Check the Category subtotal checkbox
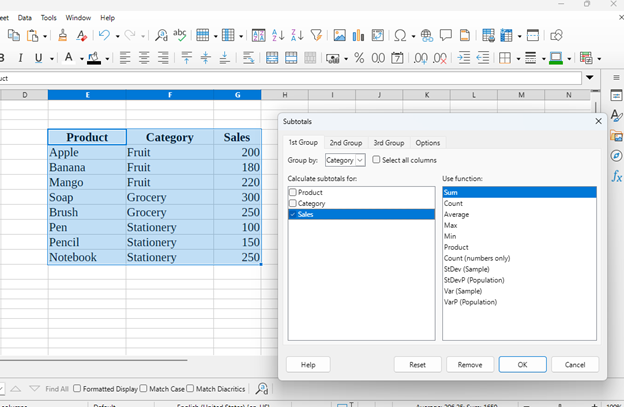 pos(293,203)
